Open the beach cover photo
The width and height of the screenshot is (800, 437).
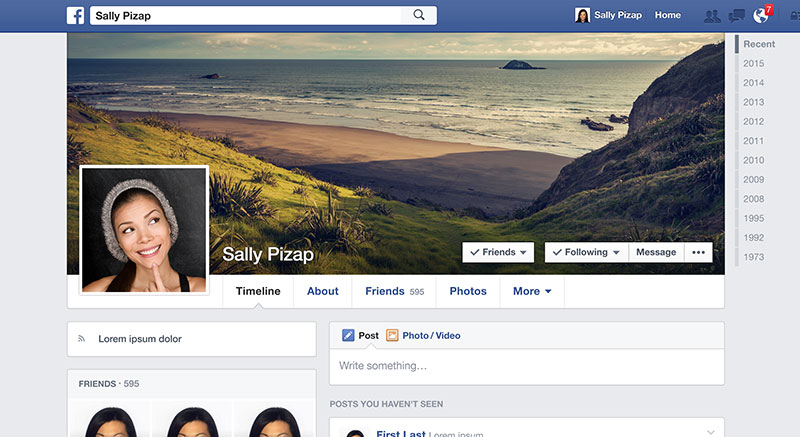(396, 154)
